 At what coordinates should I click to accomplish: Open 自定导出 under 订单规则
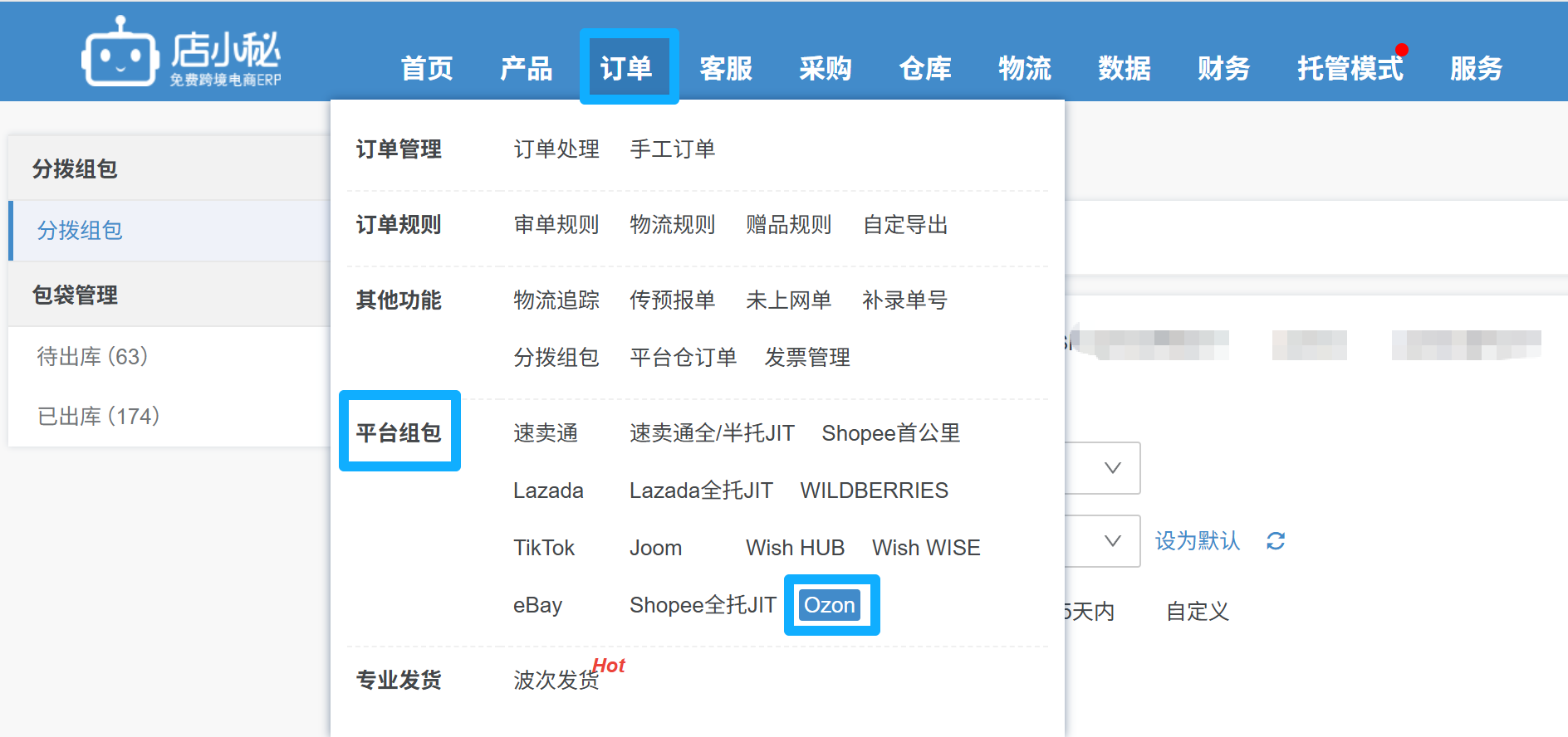[905, 224]
